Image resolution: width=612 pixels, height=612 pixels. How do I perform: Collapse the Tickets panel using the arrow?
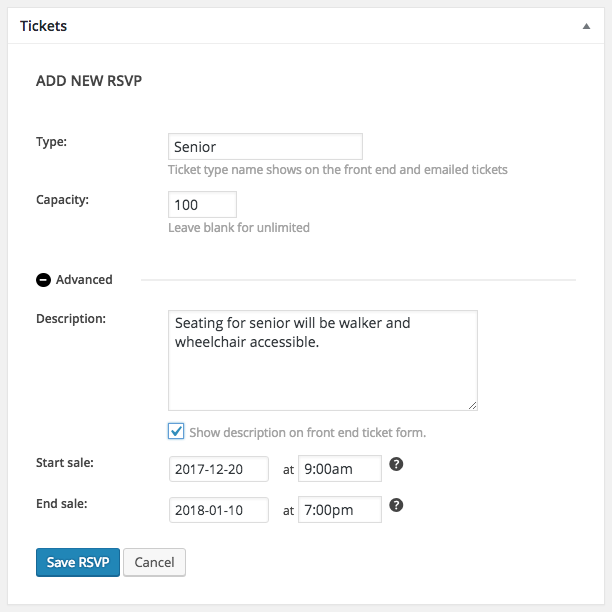586,27
